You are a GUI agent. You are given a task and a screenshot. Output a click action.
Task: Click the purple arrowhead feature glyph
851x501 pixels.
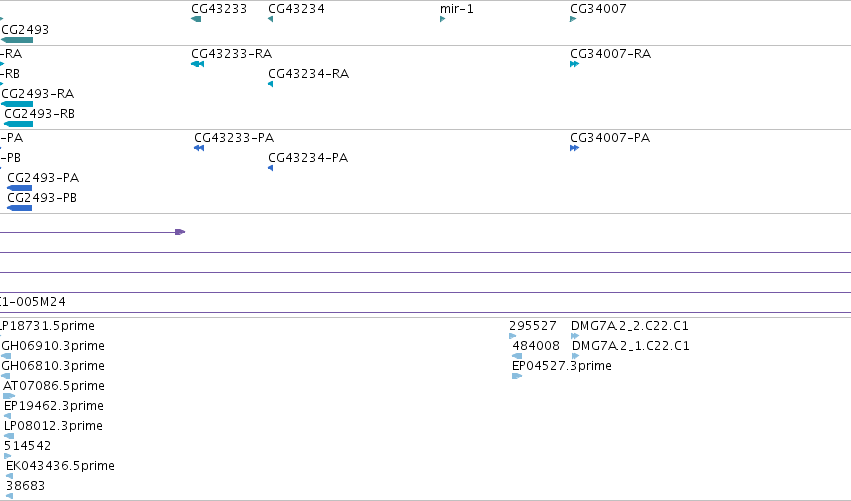click(180, 232)
